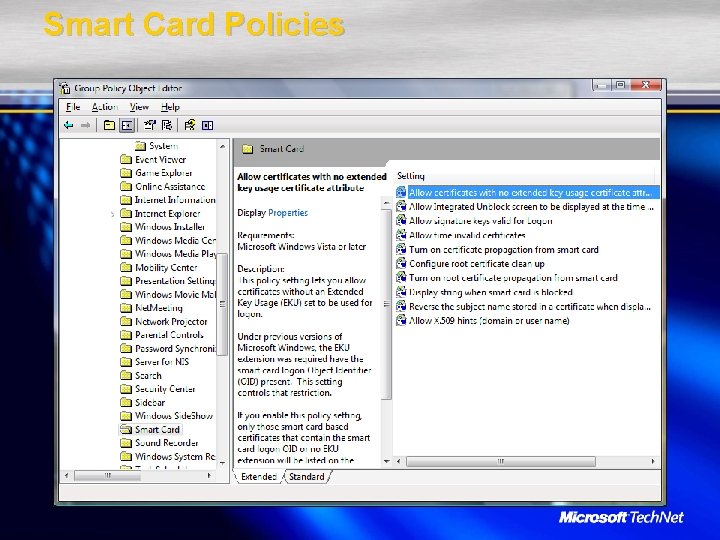The image size is (720, 540).
Task: Expand the Internet Explorer tree node
Action: pos(112,214)
